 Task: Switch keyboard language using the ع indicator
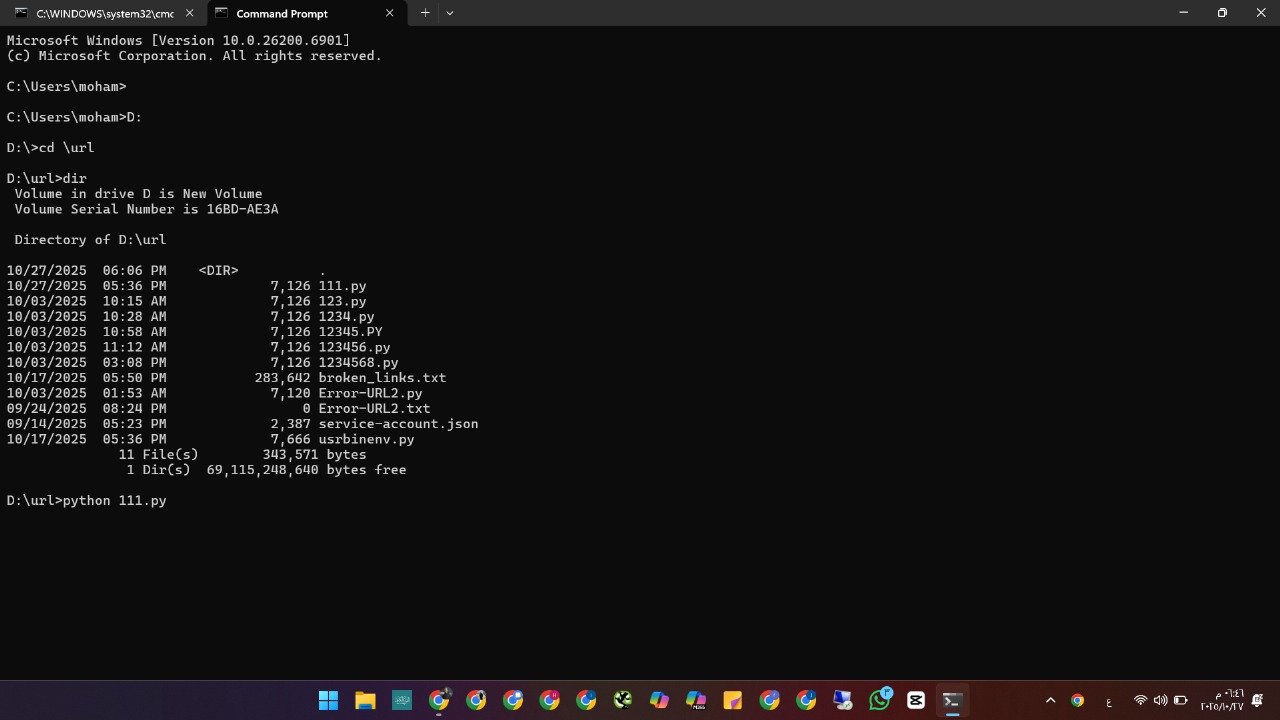(1109, 700)
